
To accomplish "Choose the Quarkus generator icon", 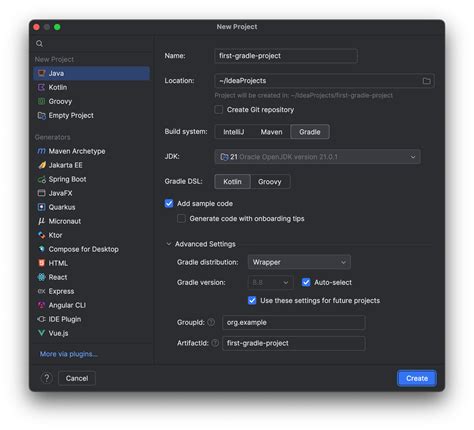I will [41, 207].
